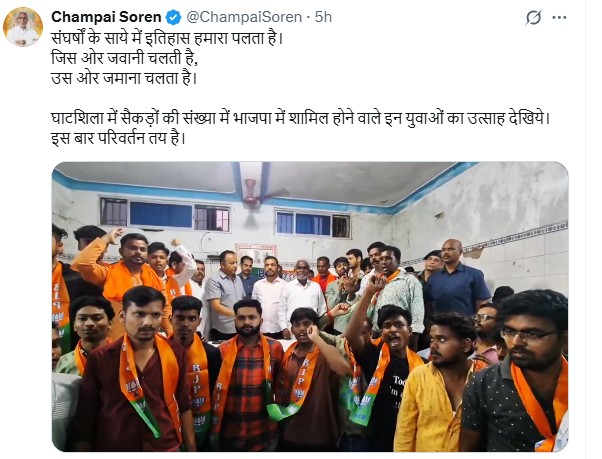
Task: Click the final line ending 'तय है'
Action: tap(118, 139)
